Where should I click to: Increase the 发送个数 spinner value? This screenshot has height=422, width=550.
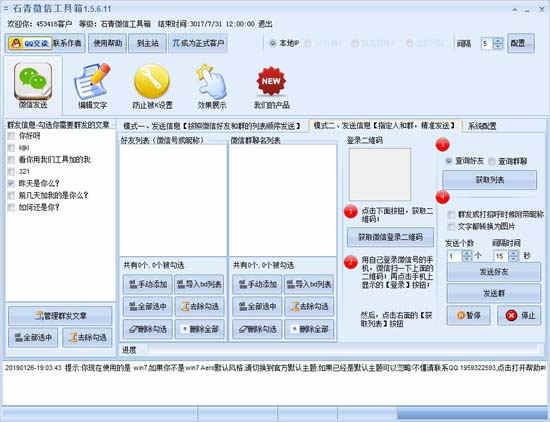pos(467,253)
